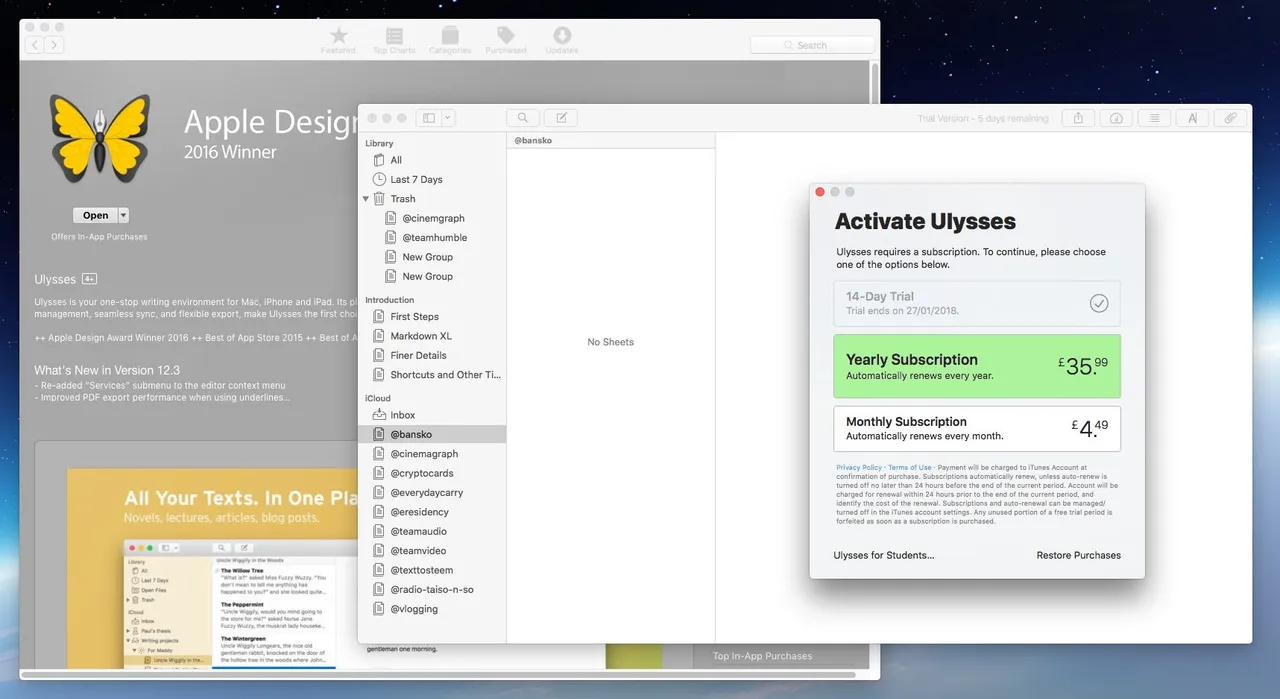This screenshot has height=699, width=1280.
Task: Open the markup (A) icon in Ulysses toolbar
Action: [1192, 118]
